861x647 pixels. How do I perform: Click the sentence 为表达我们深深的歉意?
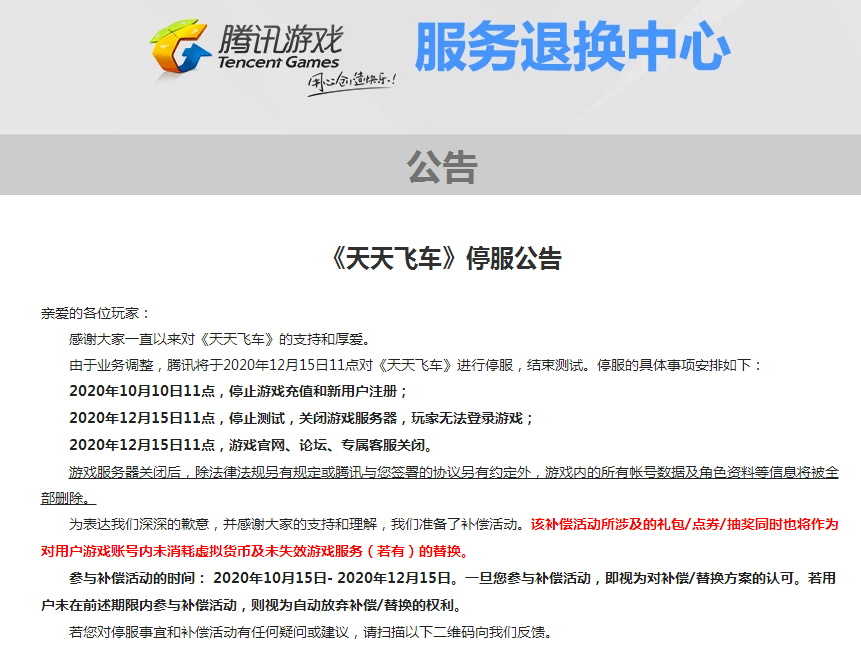pyautogui.click(x=297, y=524)
